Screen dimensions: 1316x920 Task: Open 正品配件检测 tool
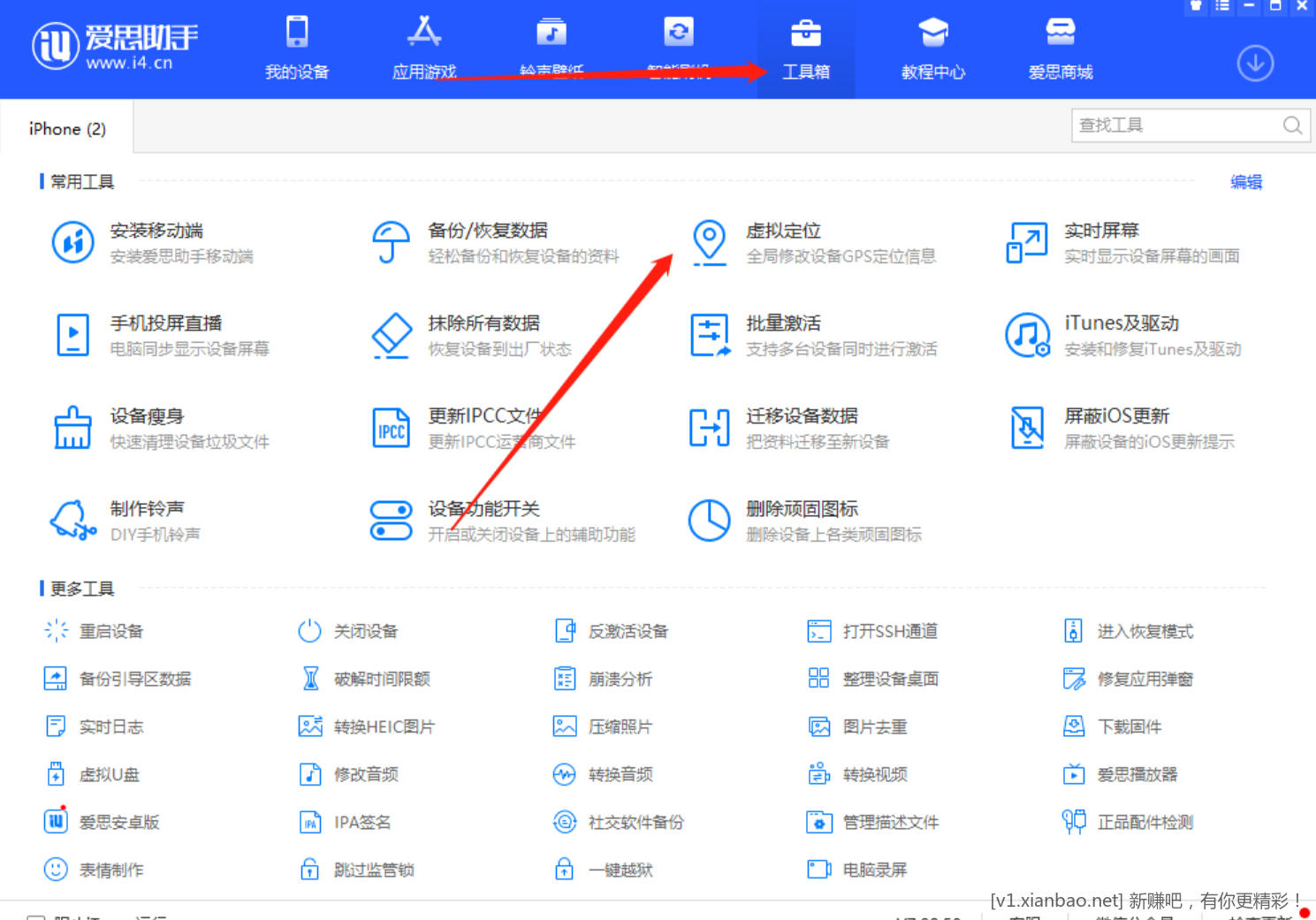click(1128, 822)
